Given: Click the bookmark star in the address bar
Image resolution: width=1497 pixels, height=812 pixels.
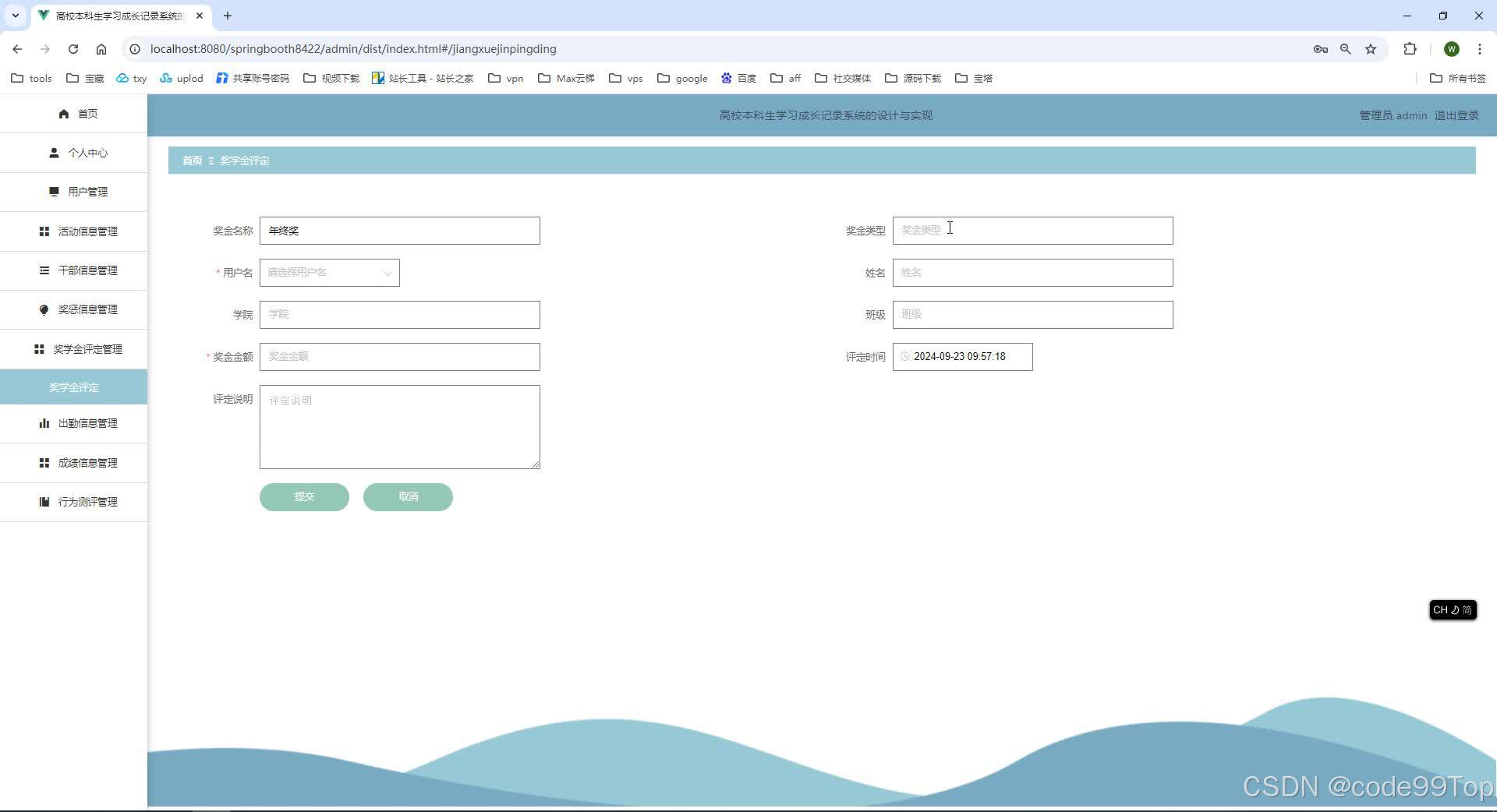Looking at the screenshot, I should (1371, 48).
